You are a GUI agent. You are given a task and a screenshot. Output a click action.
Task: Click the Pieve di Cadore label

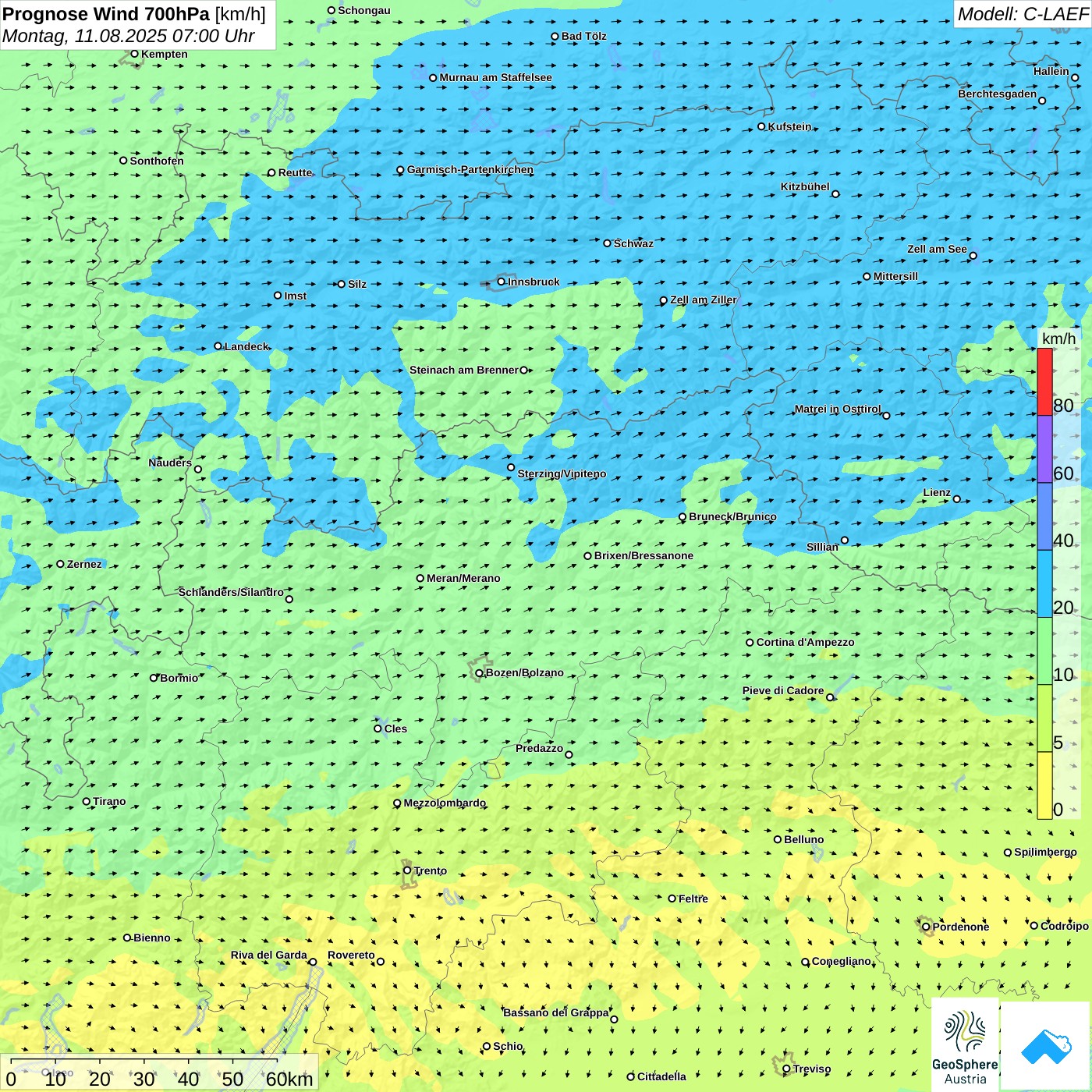(783, 690)
